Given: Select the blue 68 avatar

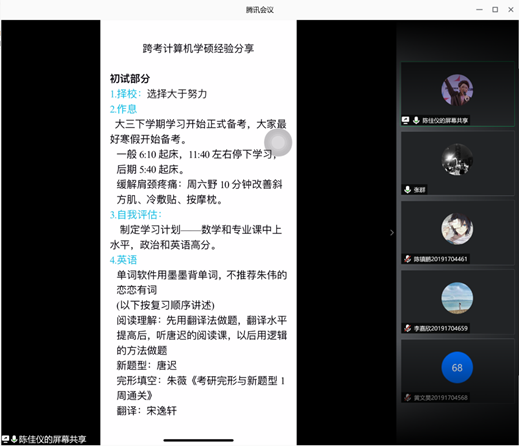Looking at the screenshot, I should [457, 367].
